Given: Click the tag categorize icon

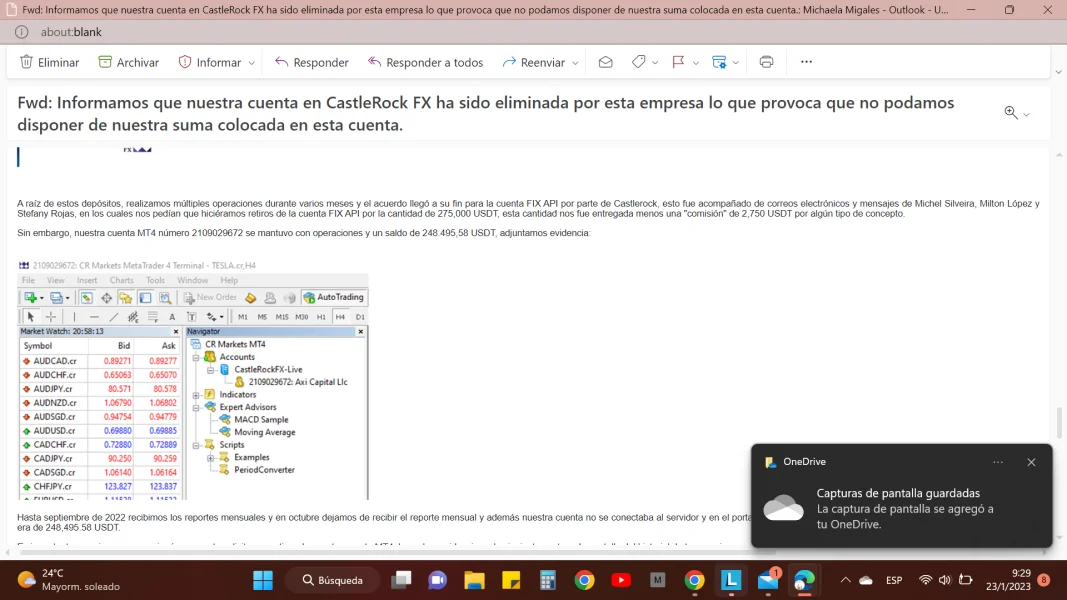Looking at the screenshot, I should pos(638,62).
